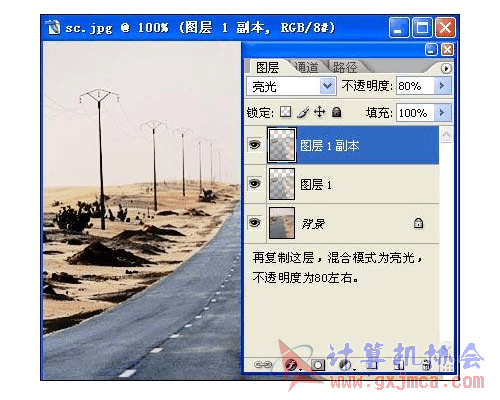Click the 100% fill value field

[x=415, y=113]
